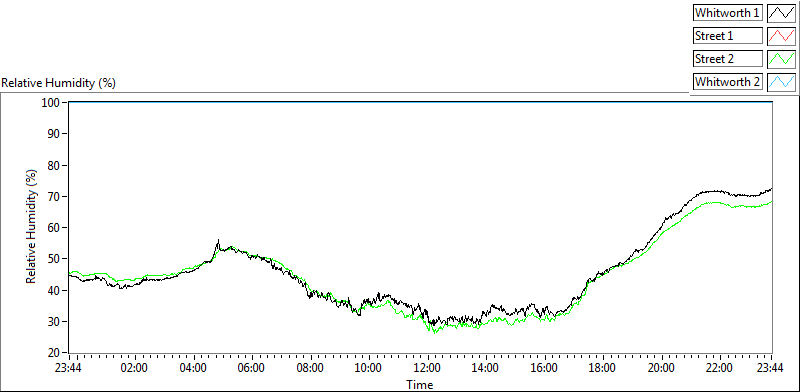The width and height of the screenshot is (800, 392).
Task: Click the Relative Humidity (%) graph caption
Action: (59, 83)
